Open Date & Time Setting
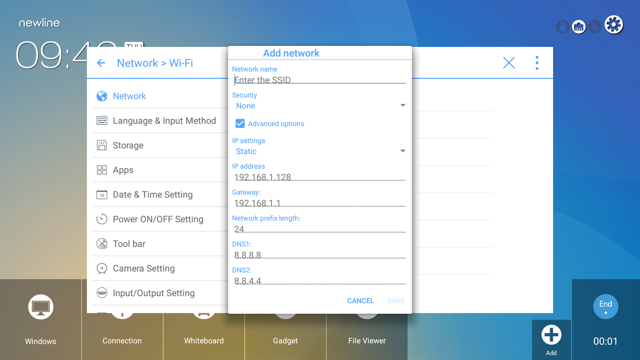This screenshot has height=360, width=640. pos(160,194)
